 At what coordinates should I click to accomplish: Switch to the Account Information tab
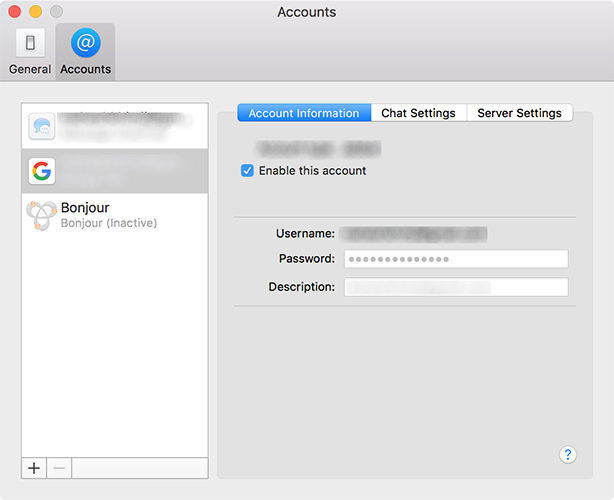click(x=304, y=113)
